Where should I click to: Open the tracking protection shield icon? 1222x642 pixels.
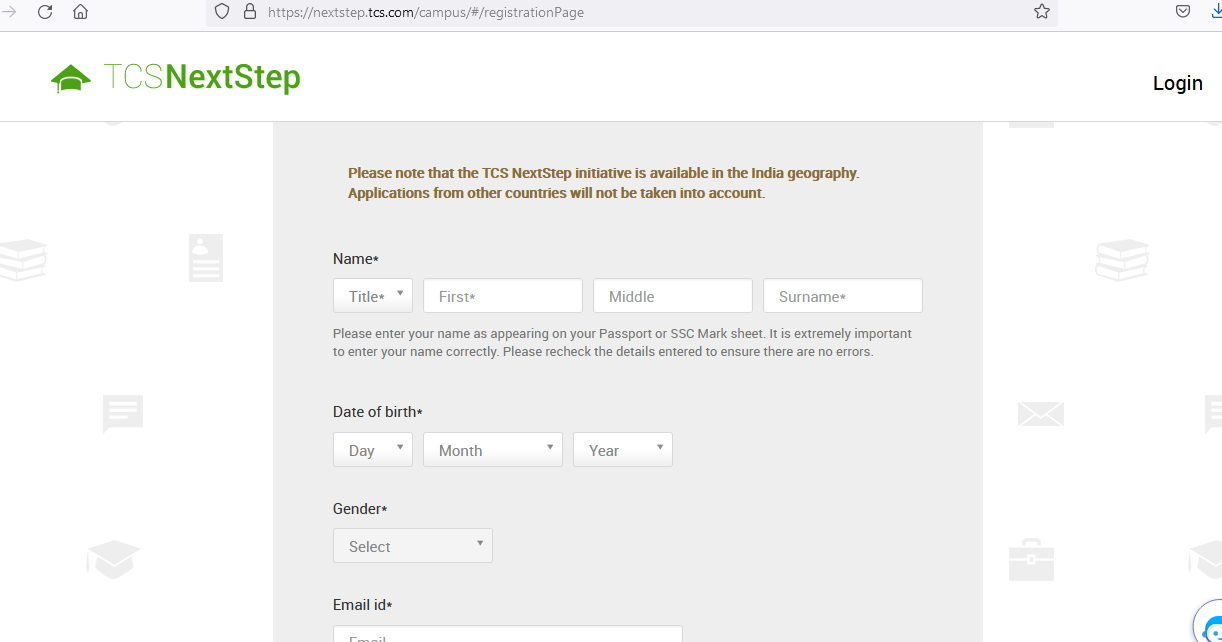222,12
